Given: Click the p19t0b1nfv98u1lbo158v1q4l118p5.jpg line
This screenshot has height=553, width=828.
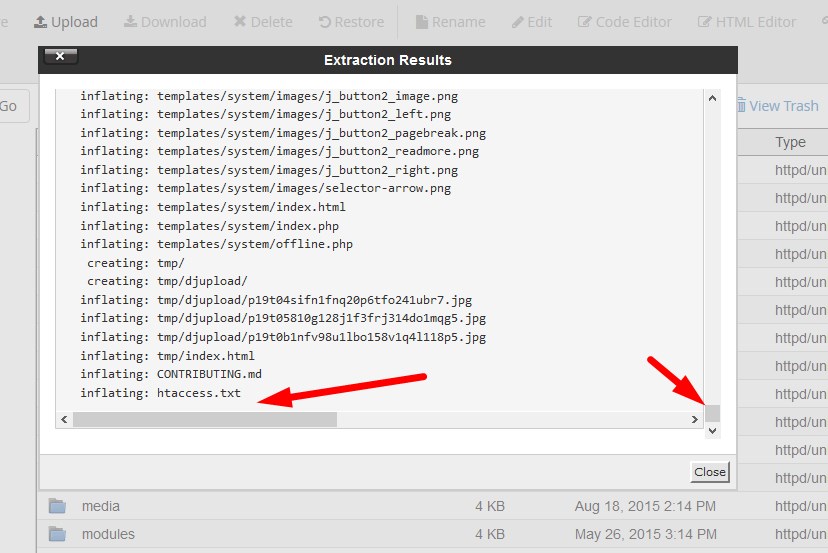Looking at the screenshot, I should pyautogui.click(x=283, y=337).
